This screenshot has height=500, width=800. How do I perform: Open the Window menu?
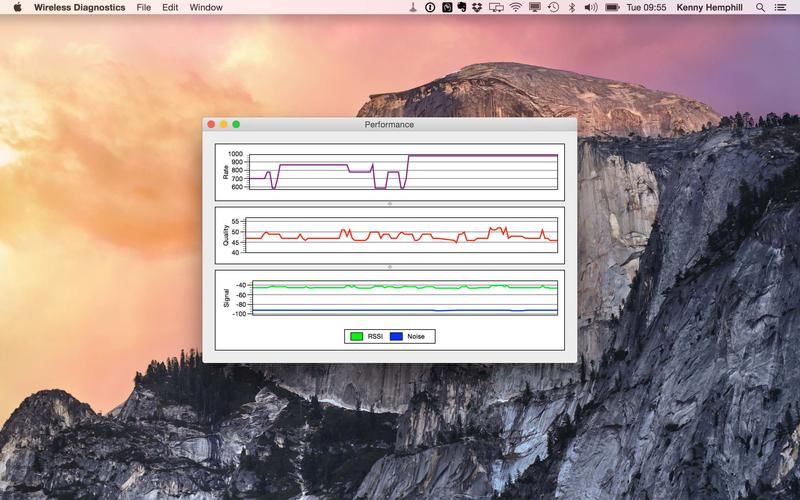pyautogui.click(x=206, y=7)
